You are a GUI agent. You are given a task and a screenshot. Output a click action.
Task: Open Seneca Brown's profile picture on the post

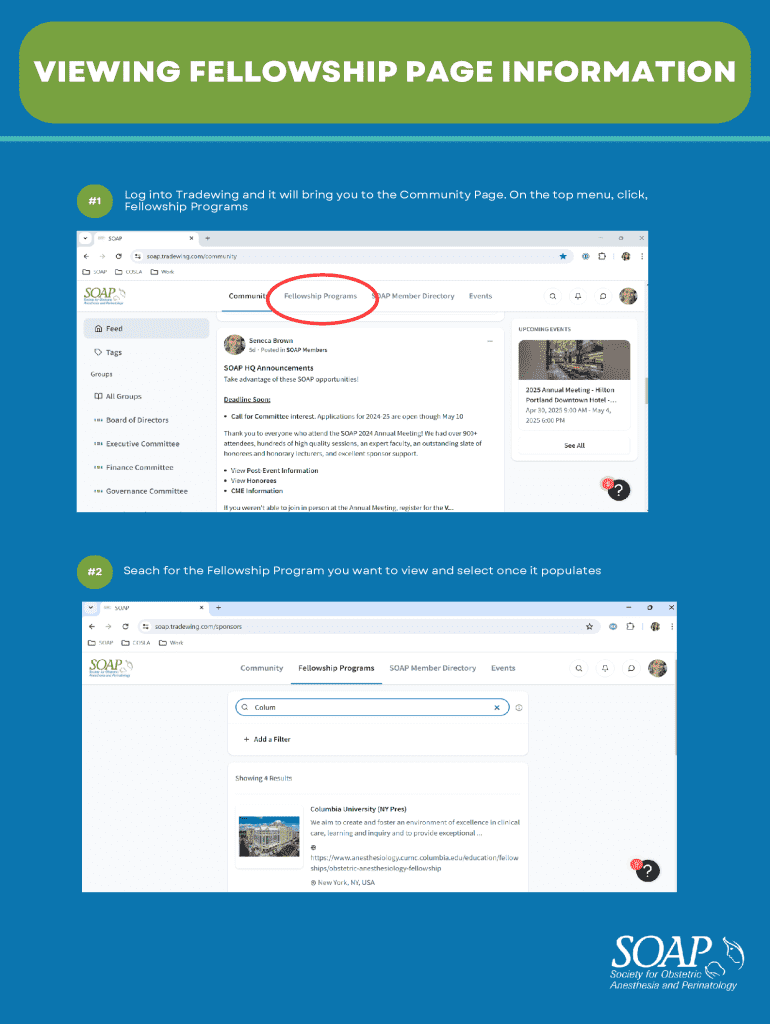point(234,345)
